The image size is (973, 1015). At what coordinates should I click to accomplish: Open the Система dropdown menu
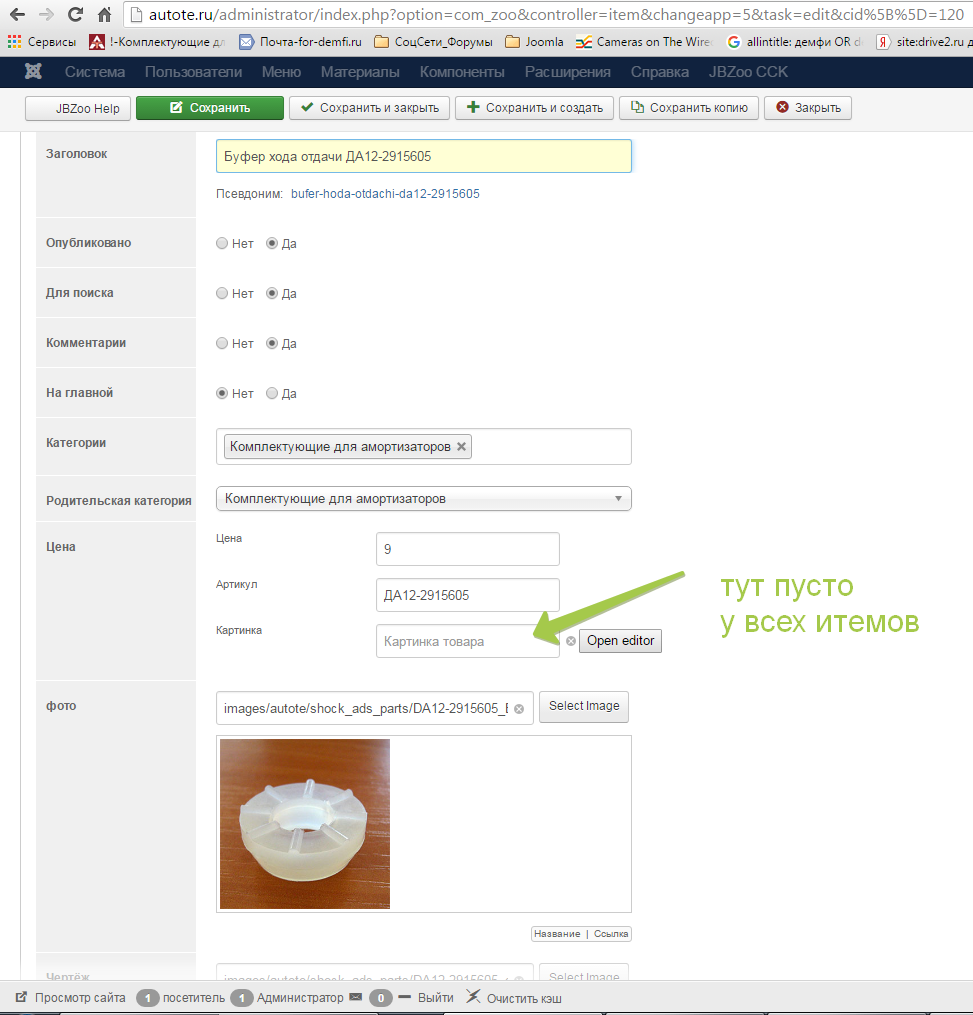[x=95, y=72]
